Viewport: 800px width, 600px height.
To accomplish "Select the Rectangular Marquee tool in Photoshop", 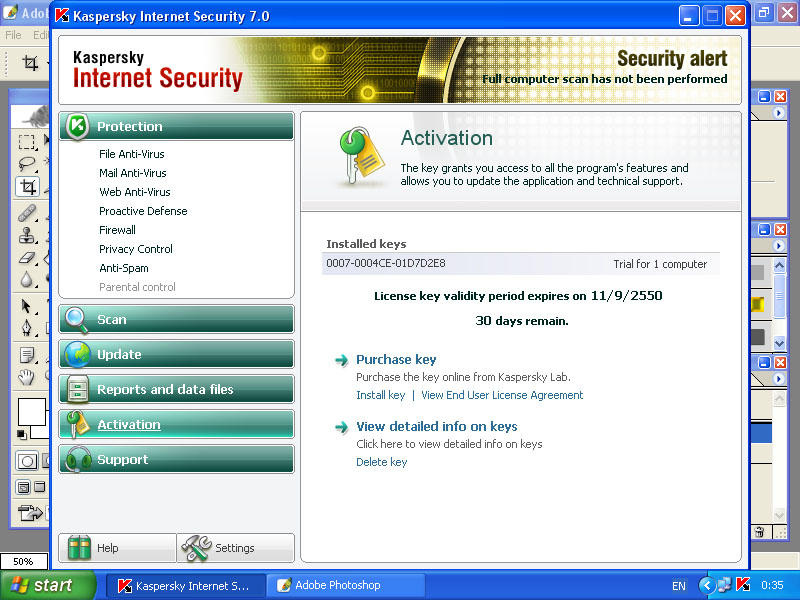I will (27, 141).
